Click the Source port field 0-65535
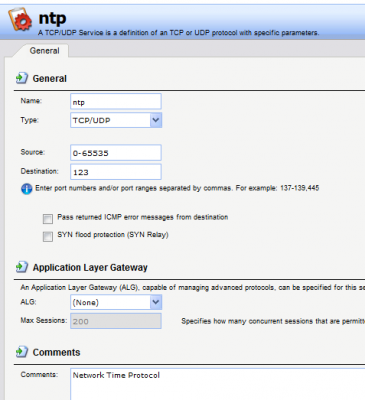The width and height of the screenshot is (365, 400). point(116,153)
